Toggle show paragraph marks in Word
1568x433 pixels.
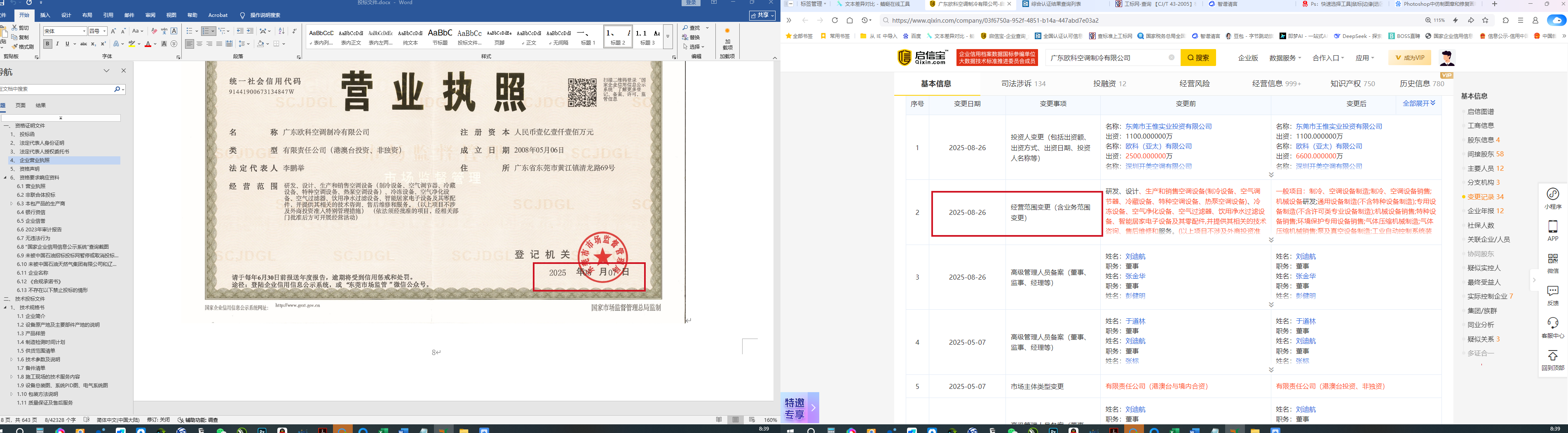tap(295, 31)
